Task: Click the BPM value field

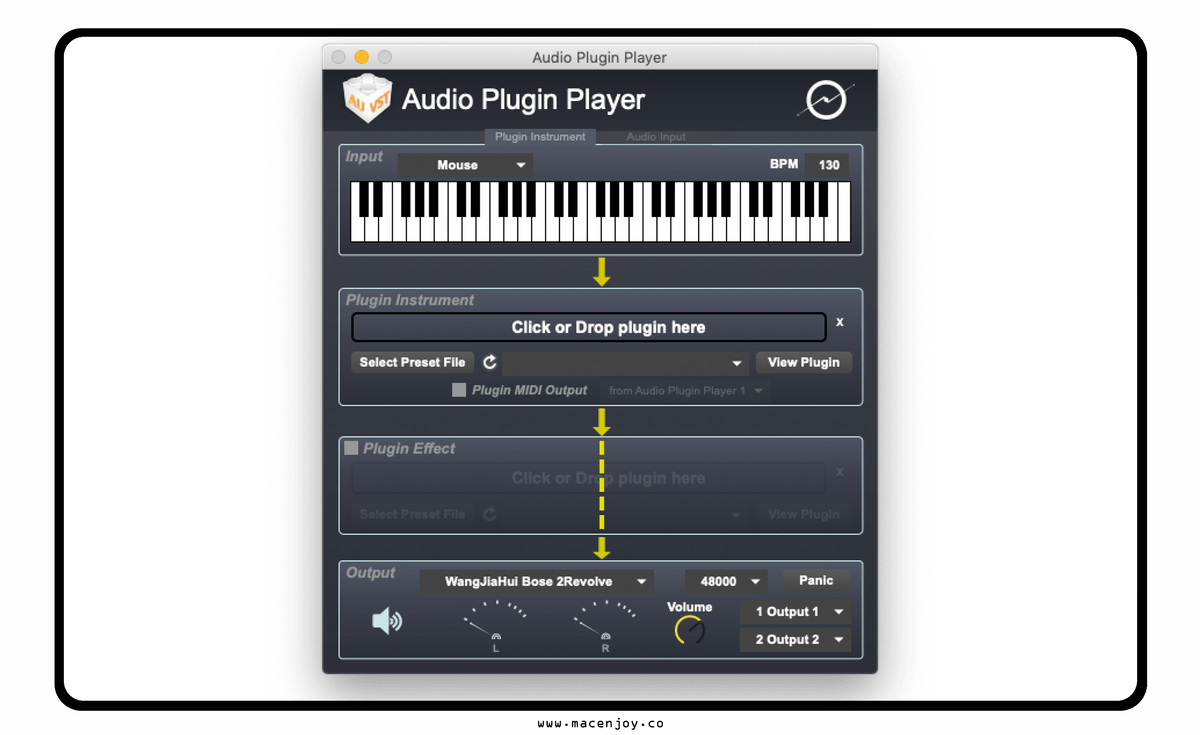Action: coord(828,165)
